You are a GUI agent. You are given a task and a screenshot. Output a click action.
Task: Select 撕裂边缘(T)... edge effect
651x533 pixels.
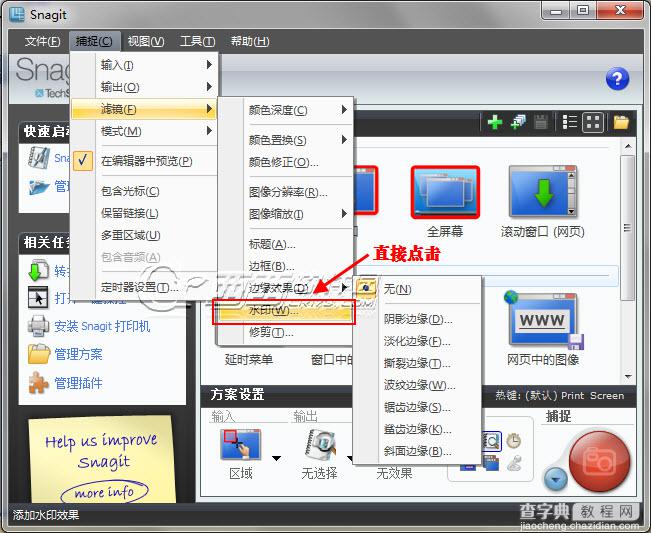pos(417,363)
